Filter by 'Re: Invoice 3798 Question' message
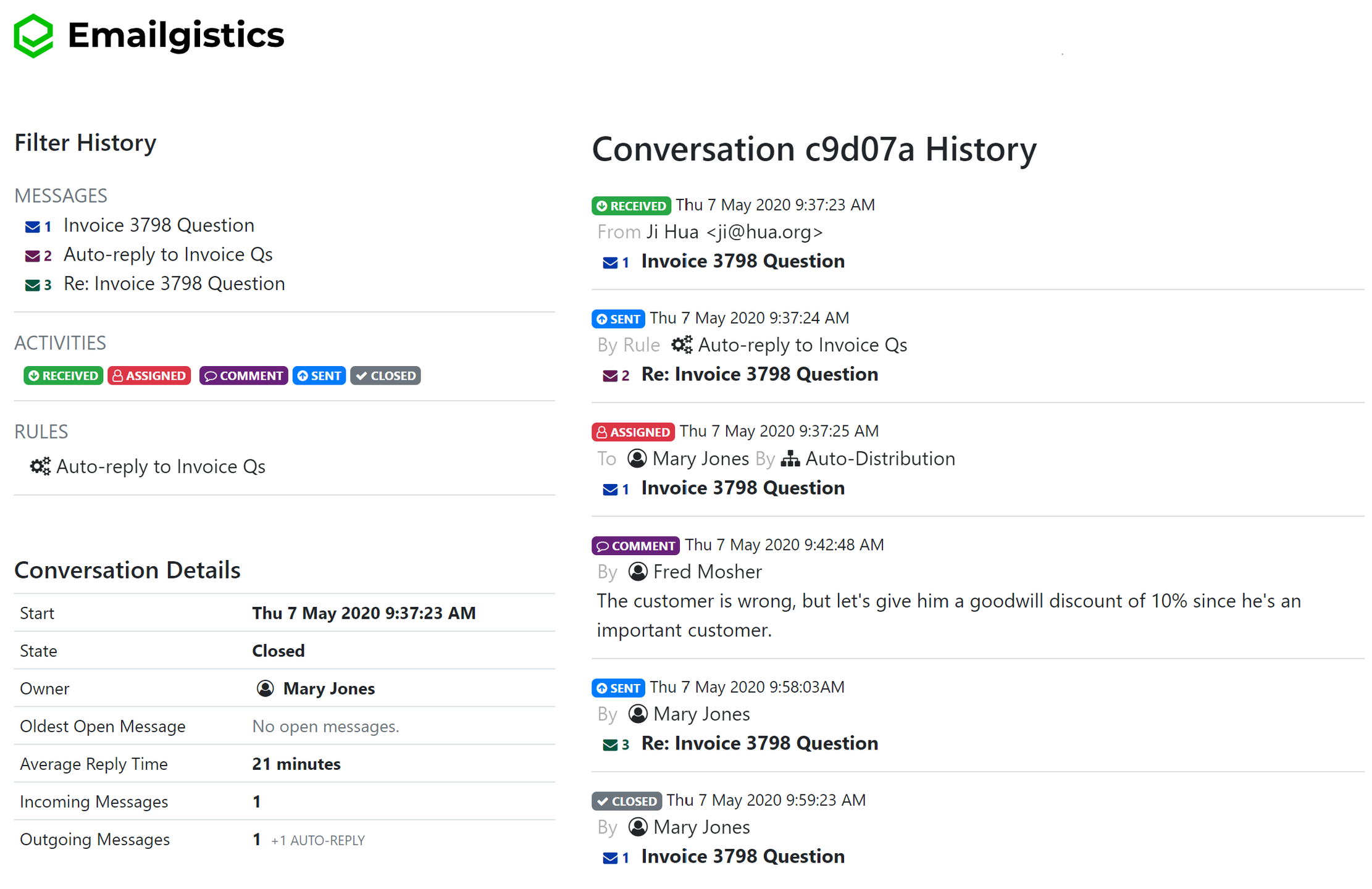This screenshot has height=889, width=1372. pos(174,284)
